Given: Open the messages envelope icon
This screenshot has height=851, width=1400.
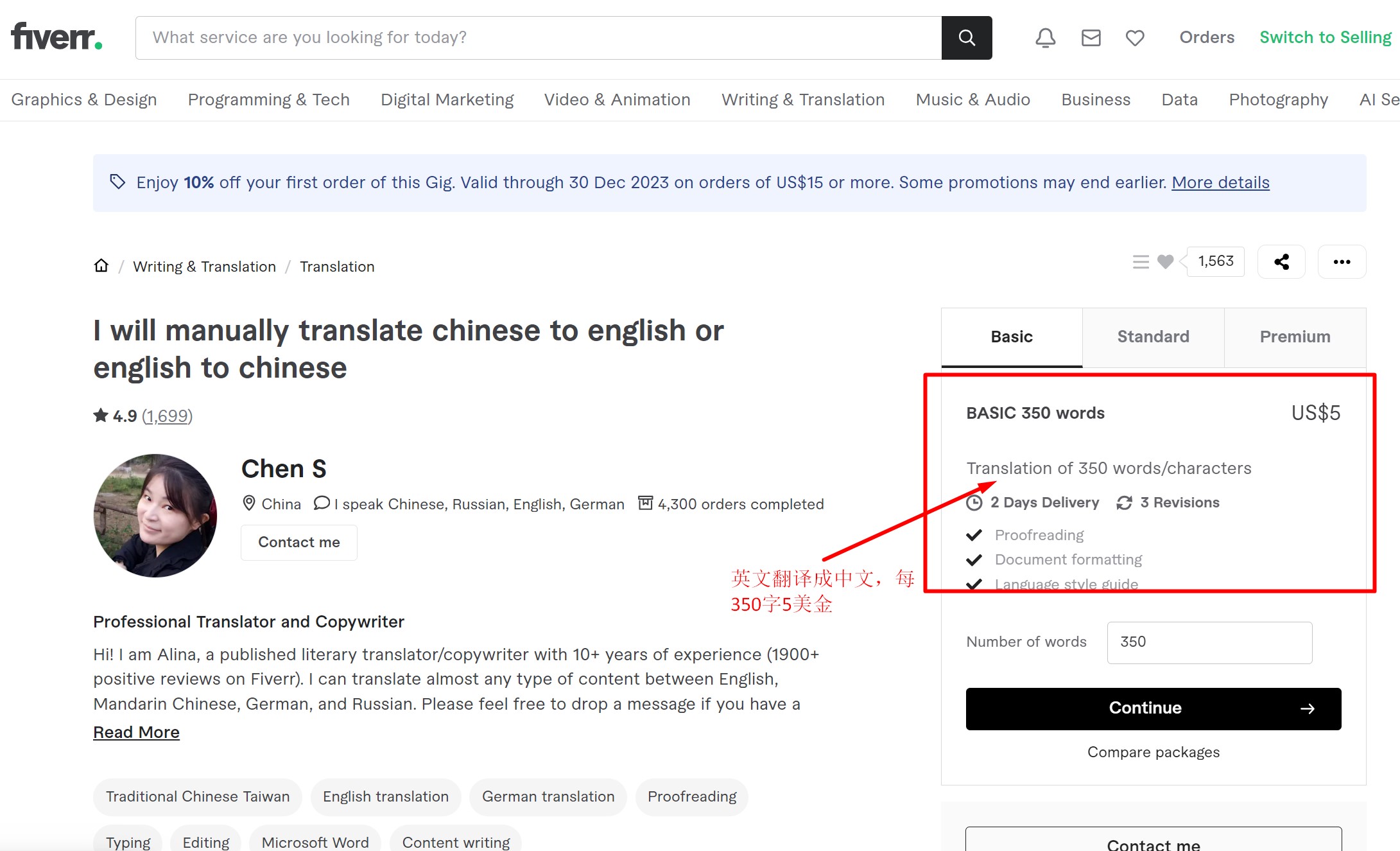Looking at the screenshot, I should 1091,38.
